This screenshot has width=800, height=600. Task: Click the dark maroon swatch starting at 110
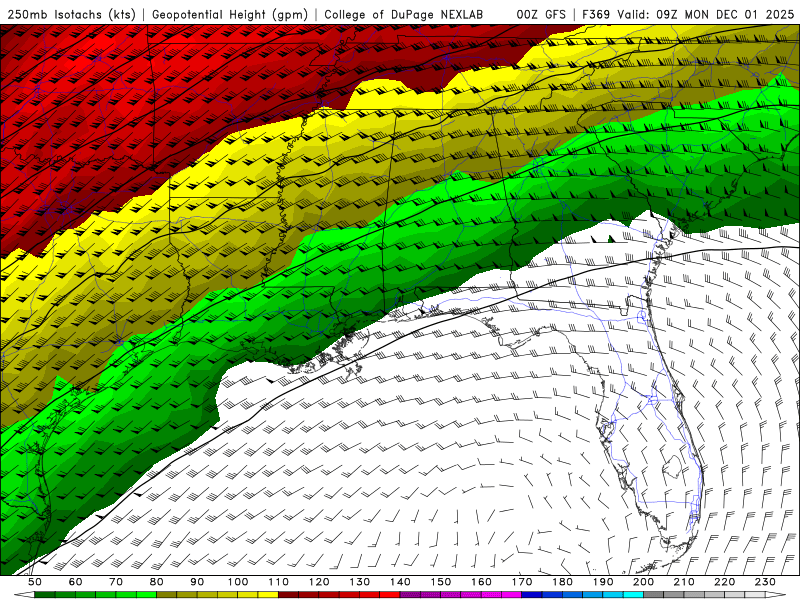pyautogui.click(x=289, y=595)
